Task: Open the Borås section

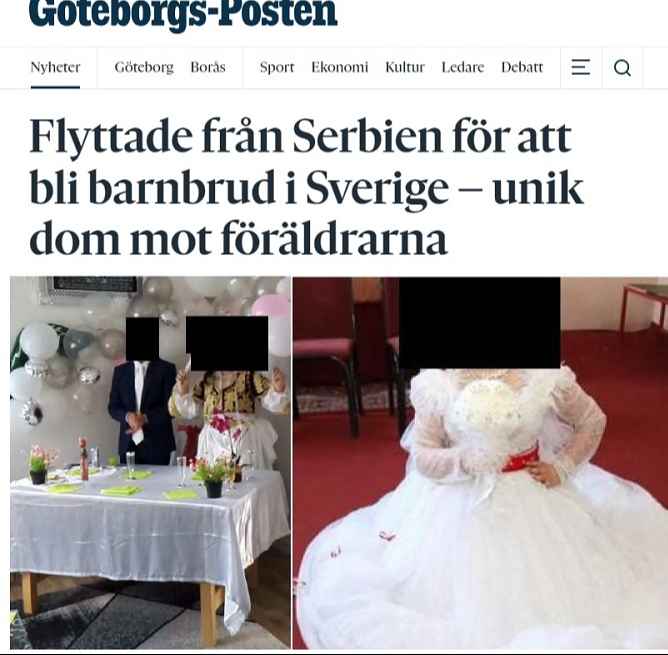Action: click(x=208, y=67)
